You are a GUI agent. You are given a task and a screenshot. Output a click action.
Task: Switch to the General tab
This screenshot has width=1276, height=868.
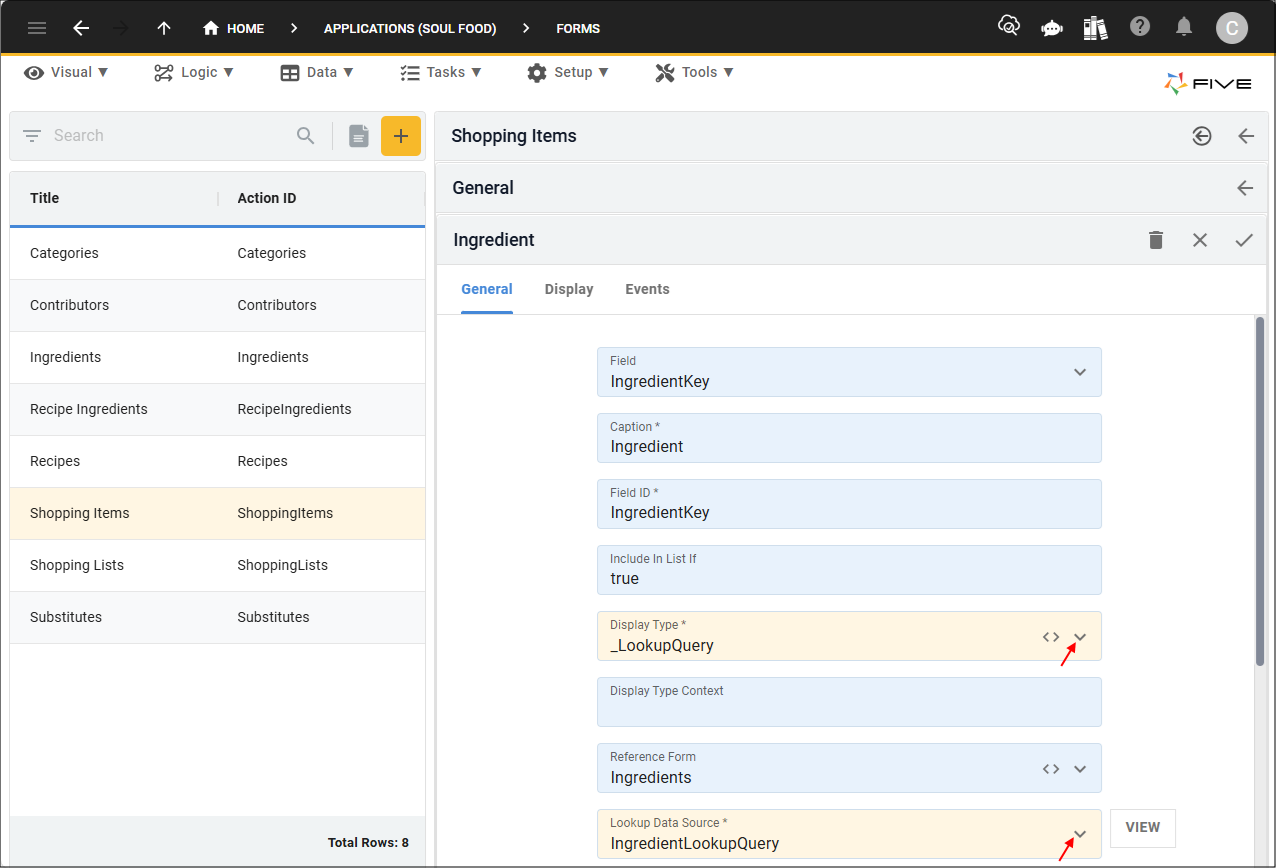[x=487, y=289]
